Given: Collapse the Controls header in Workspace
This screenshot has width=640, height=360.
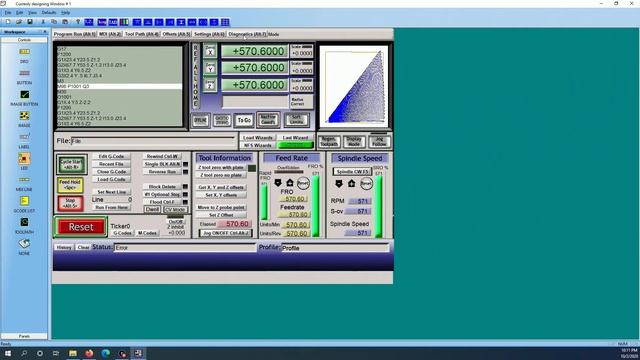Looking at the screenshot, I should click(x=24, y=40).
